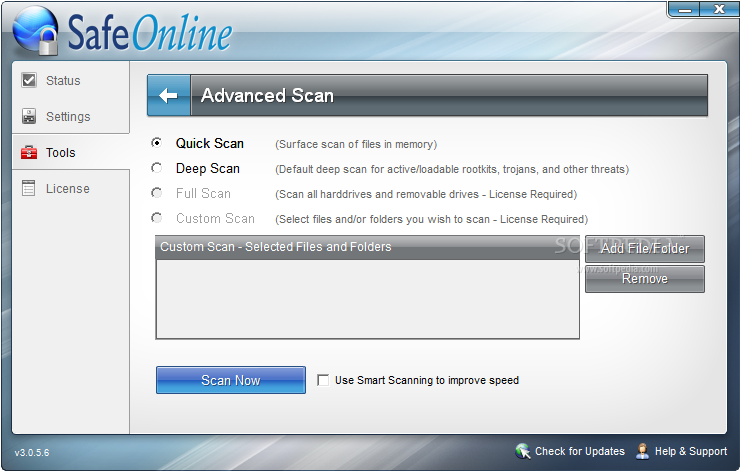Click the License document icon
Viewport: 741px width, 472px height.
coord(29,188)
